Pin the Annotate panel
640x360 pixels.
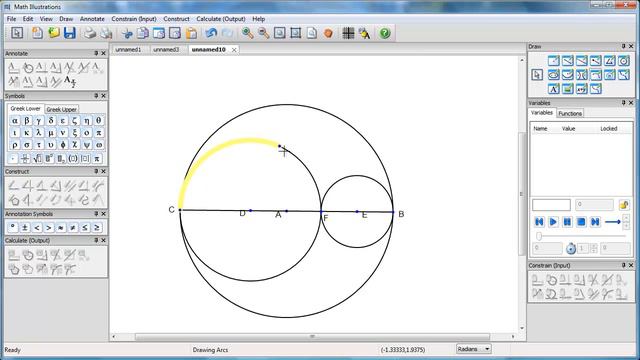tap(96, 53)
